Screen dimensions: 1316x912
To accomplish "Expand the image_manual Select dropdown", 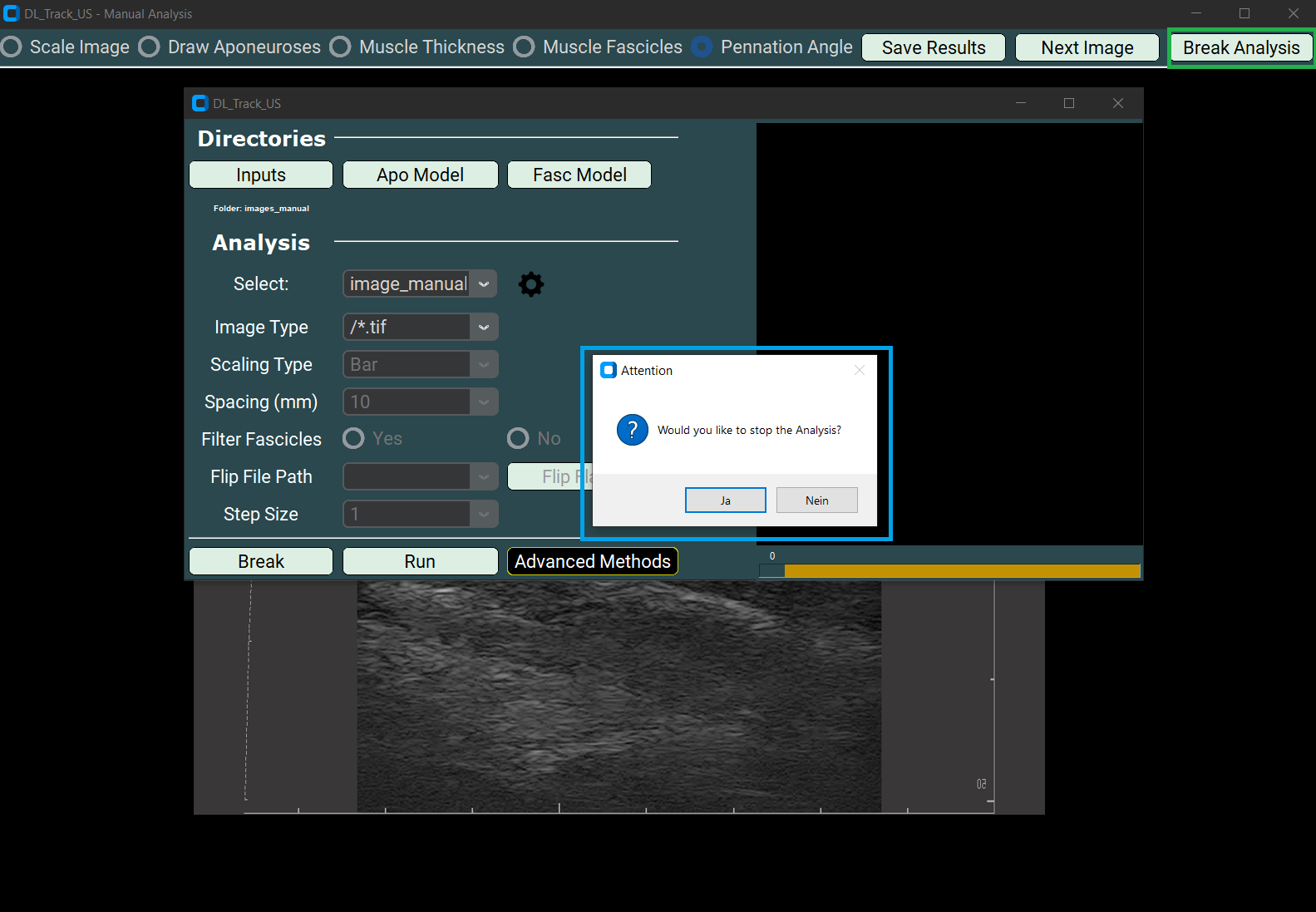I will [x=483, y=284].
